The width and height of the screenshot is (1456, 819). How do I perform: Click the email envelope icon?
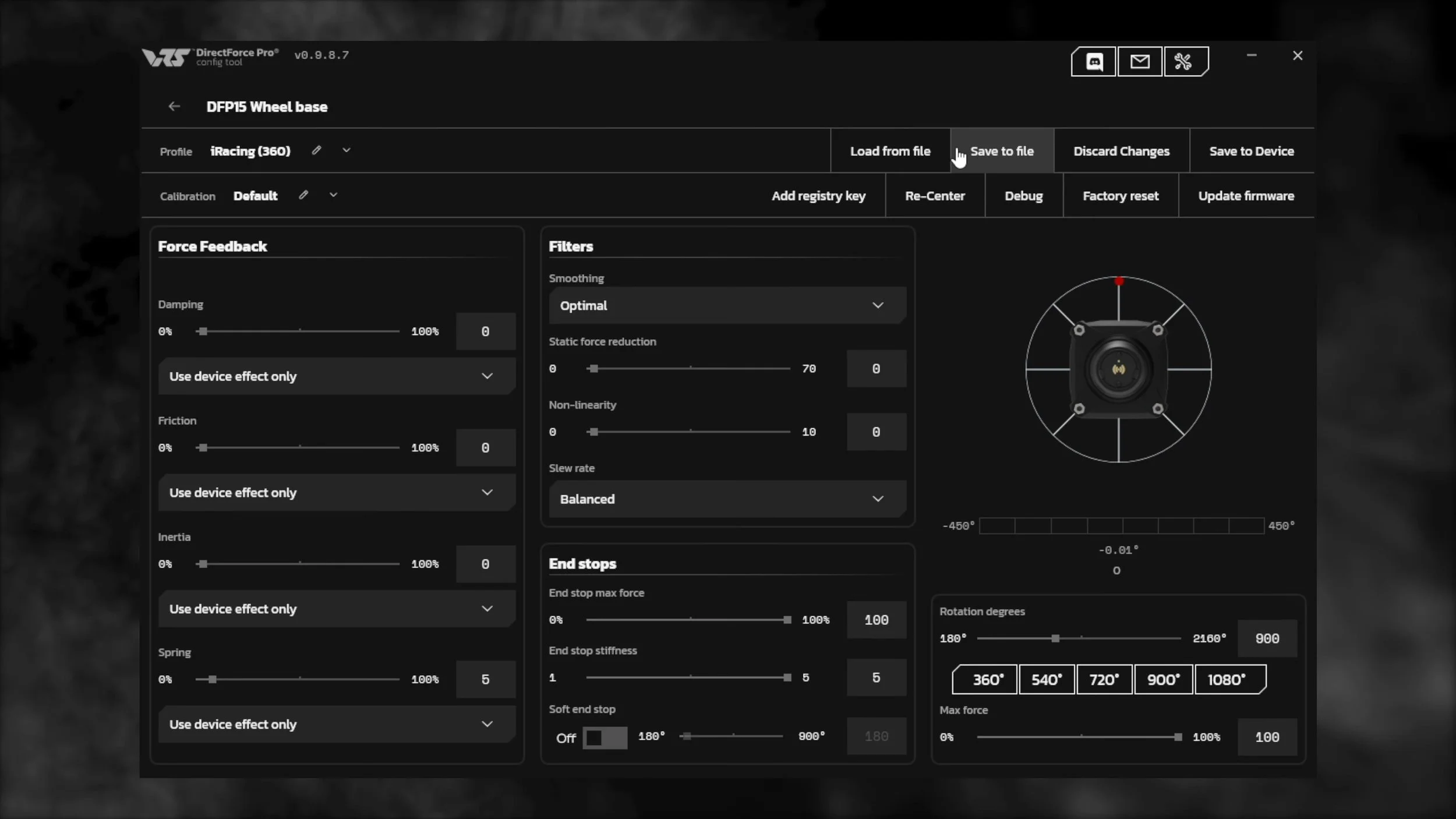tap(1140, 61)
